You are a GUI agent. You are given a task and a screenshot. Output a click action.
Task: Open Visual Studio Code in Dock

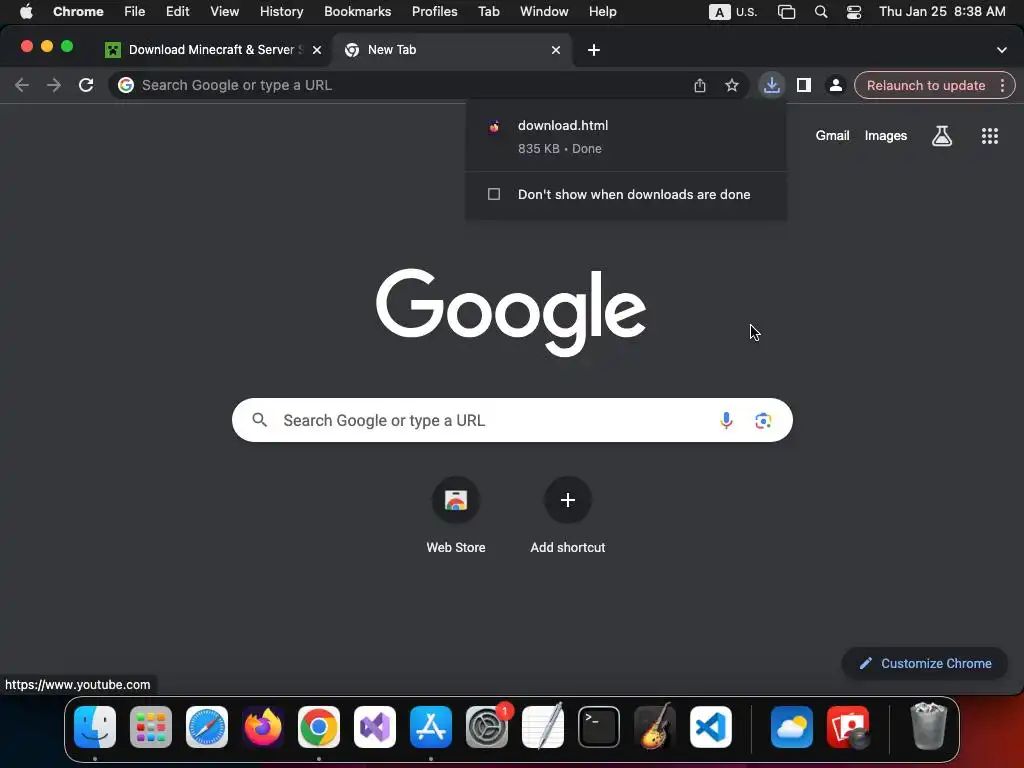point(711,727)
